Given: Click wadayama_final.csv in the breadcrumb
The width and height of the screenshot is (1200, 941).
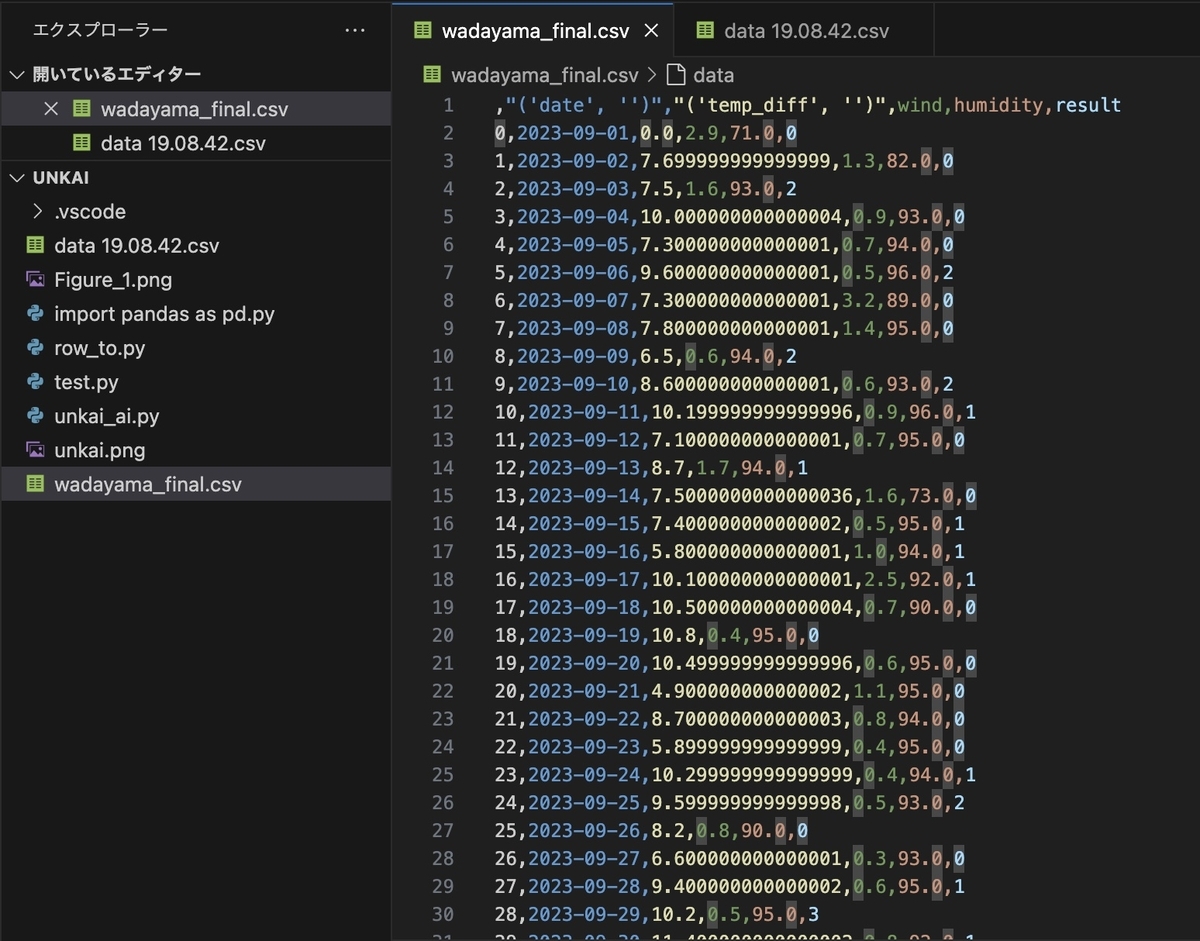Looking at the screenshot, I should (x=544, y=75).
